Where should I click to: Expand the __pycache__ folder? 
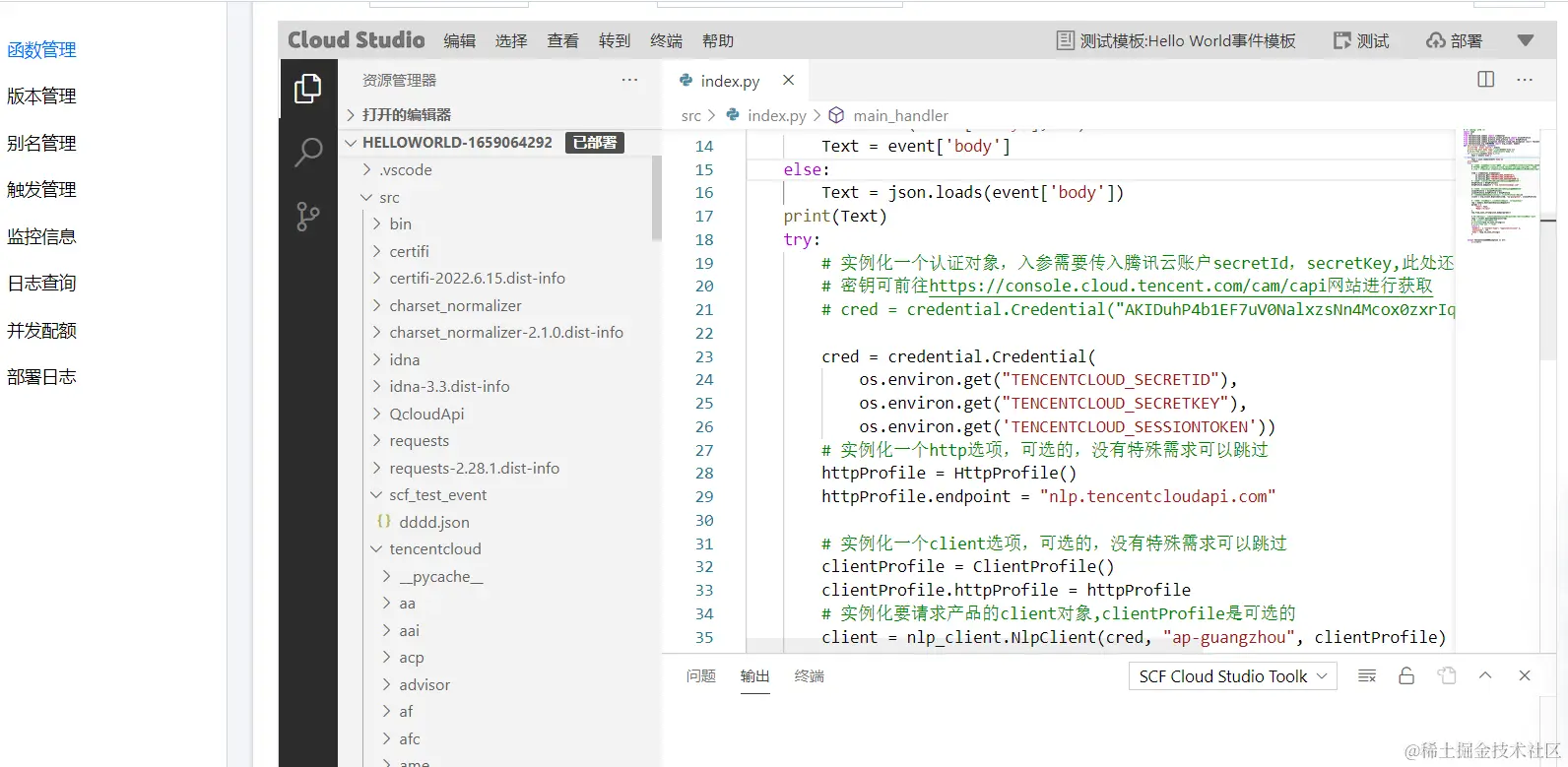pos(495,576)
